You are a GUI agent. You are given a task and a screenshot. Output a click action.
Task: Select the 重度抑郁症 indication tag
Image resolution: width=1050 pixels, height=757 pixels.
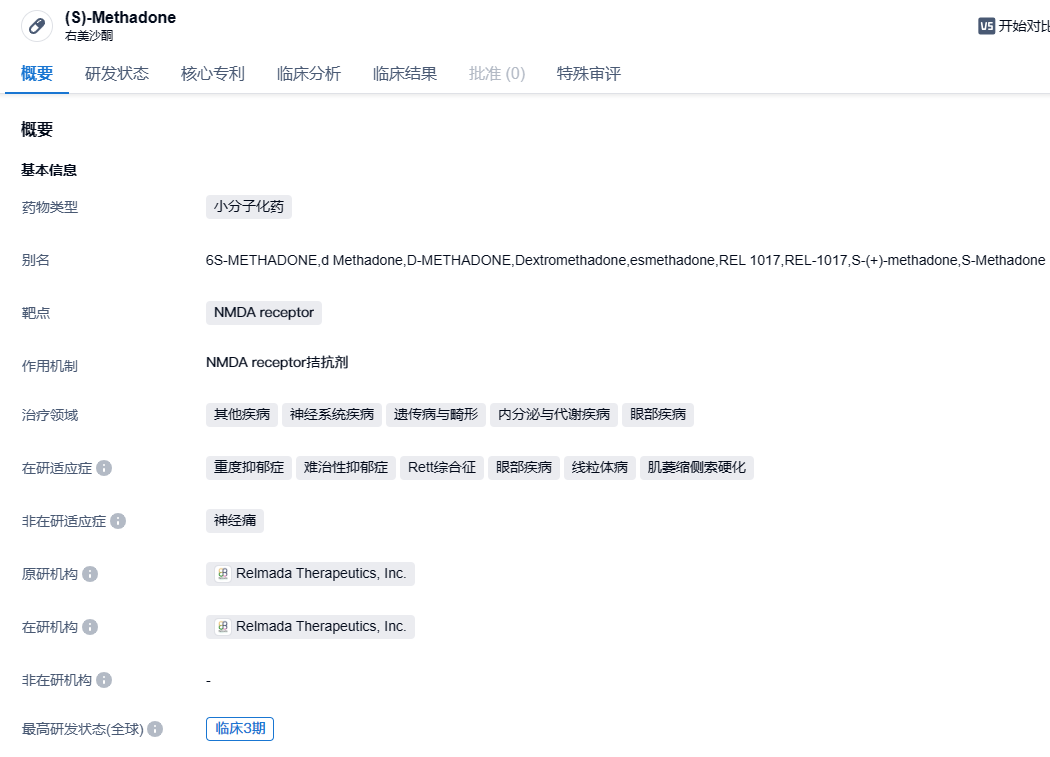pyautogui.click(x=248, y=468)
